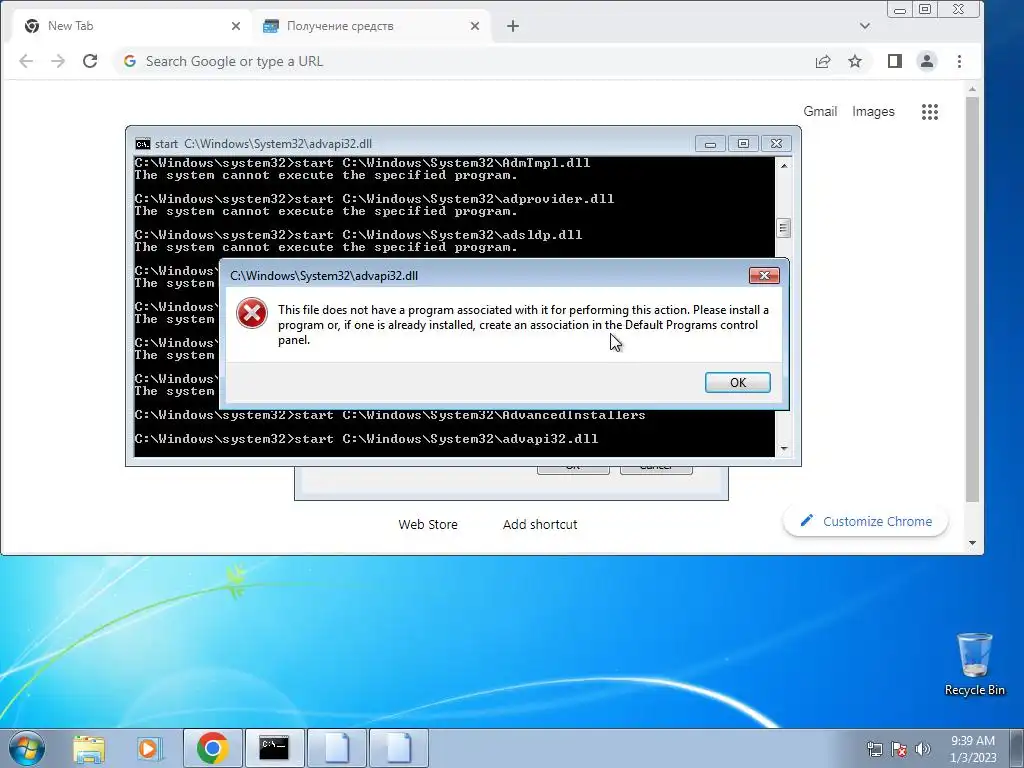
Task: Open the volume speaker icon
Action: [923, 749]
